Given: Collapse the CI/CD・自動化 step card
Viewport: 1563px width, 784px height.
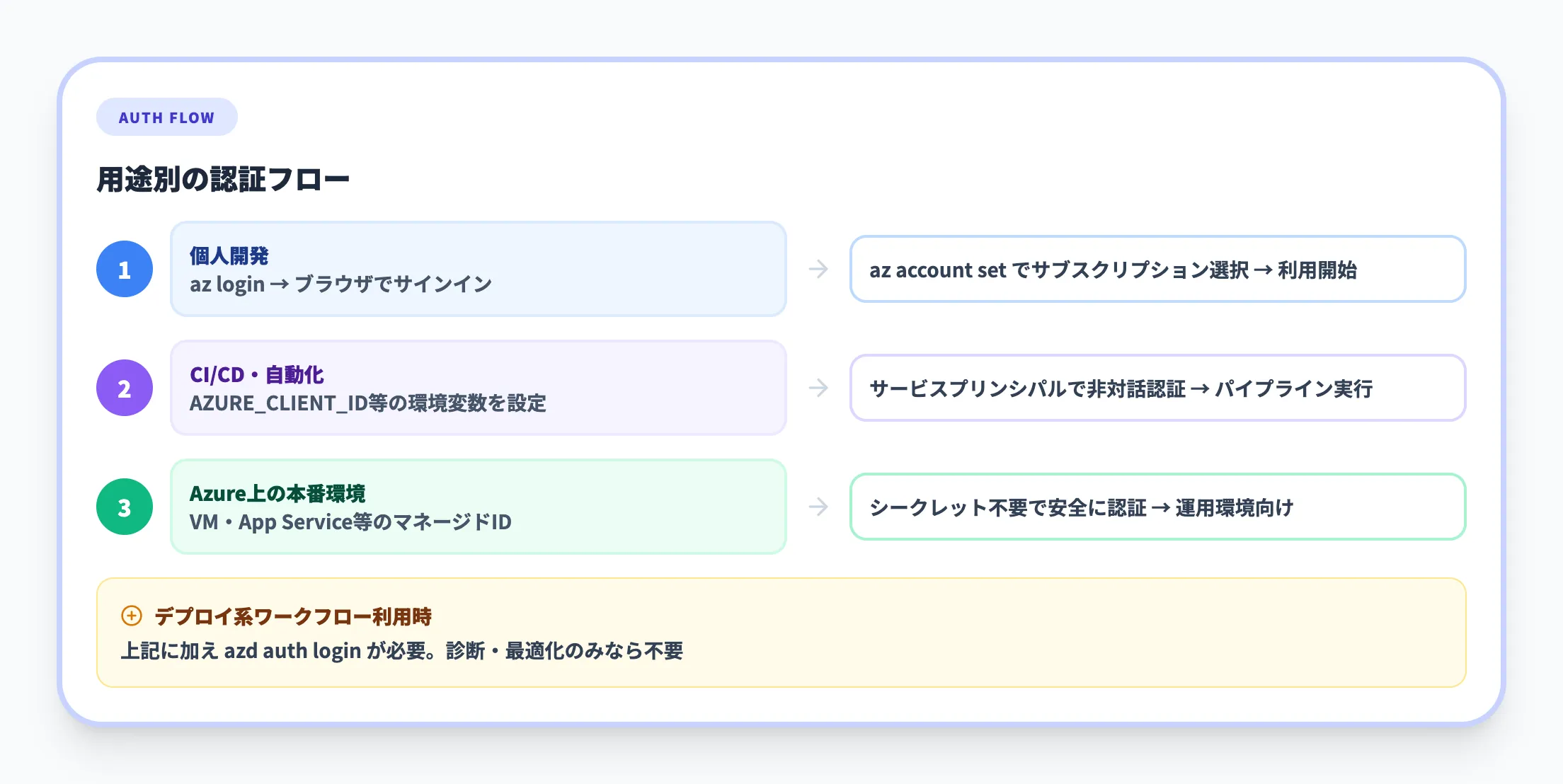Looking at the screenshot, I should [478, 388].
